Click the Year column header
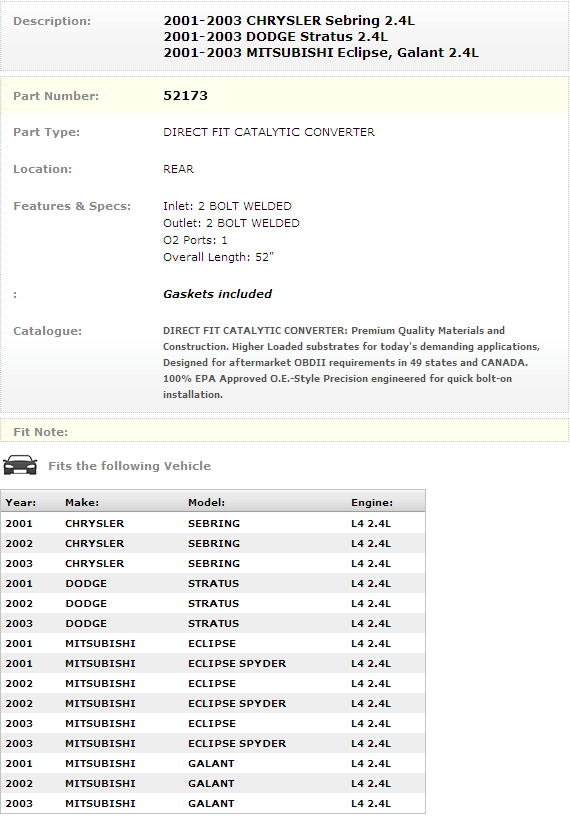Screen dimensions: 570x816 pos(21,502)
